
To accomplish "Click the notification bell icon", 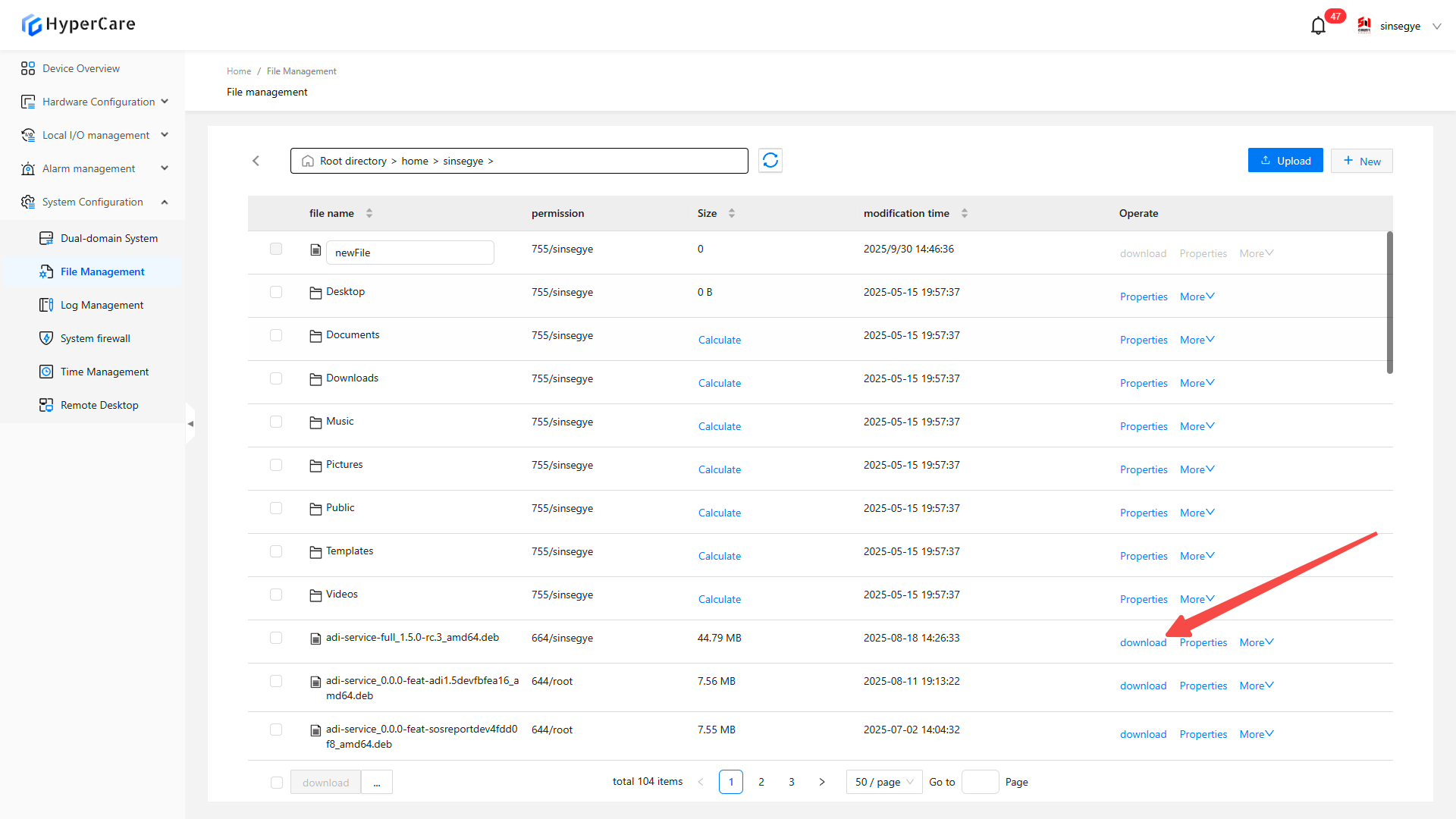I will [1318, 26].
